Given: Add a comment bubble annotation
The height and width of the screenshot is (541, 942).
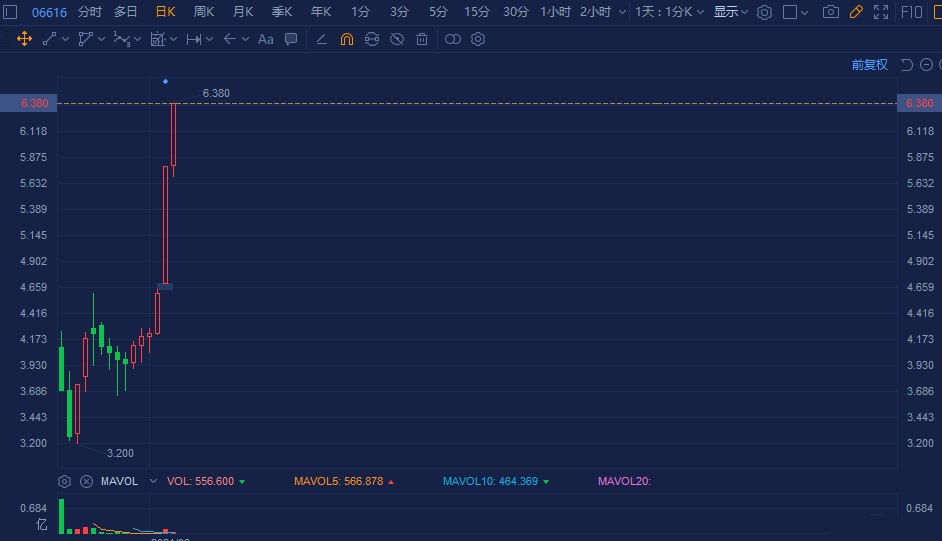Looking at the screenshot, I should coord(291,39).
